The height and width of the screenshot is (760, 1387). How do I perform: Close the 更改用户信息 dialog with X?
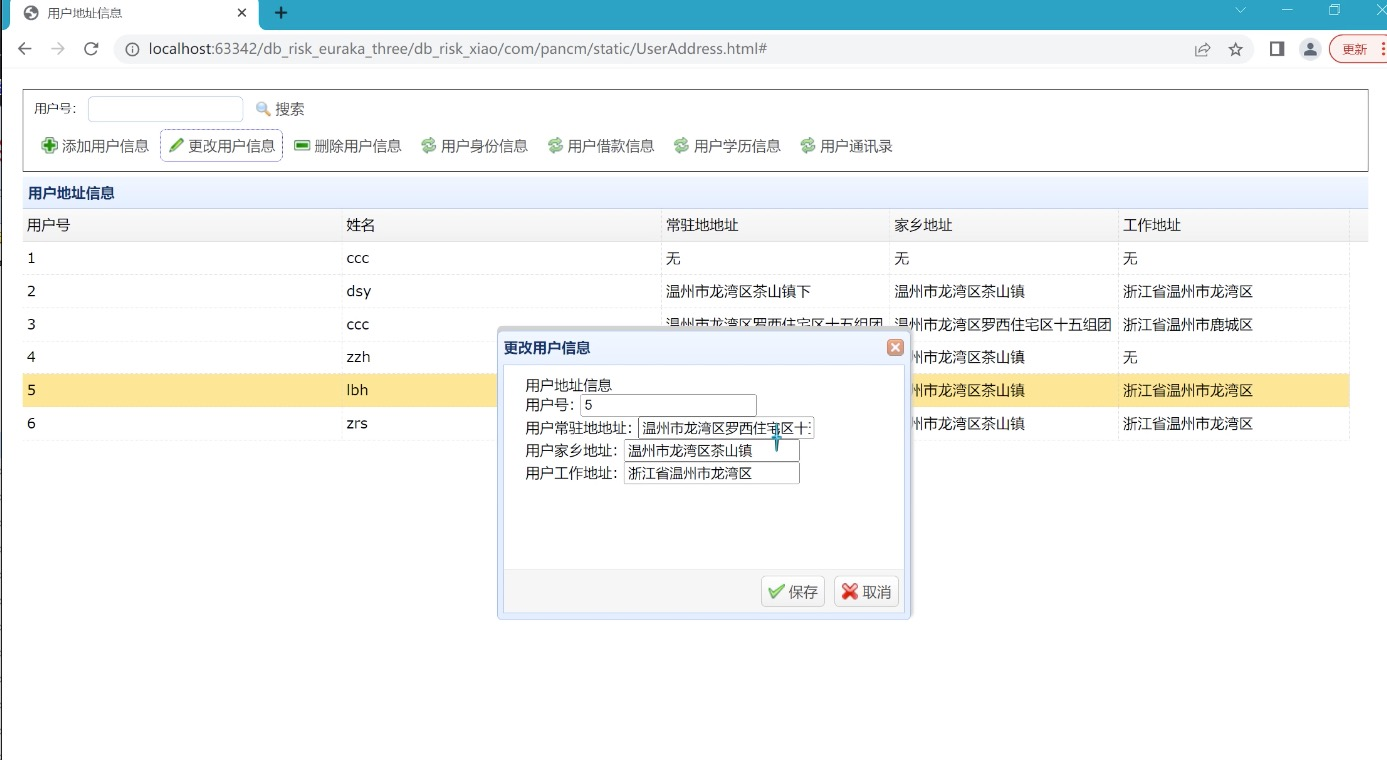[x=895, y=347]
